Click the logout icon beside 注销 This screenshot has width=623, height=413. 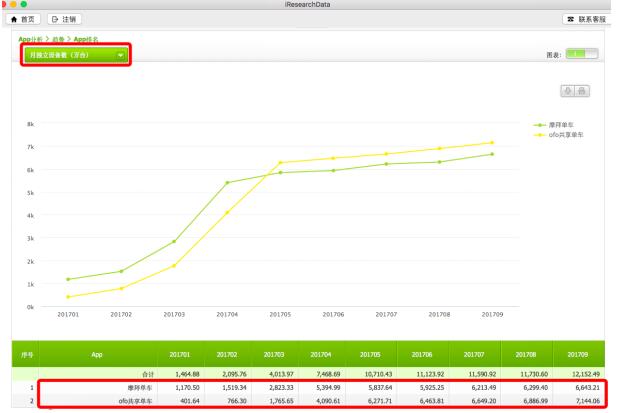tap(55, 19)
